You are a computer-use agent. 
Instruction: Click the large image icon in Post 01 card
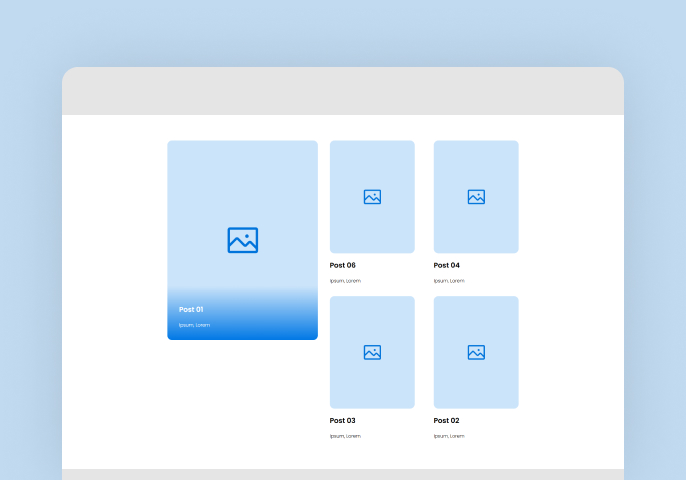point(243,240)
